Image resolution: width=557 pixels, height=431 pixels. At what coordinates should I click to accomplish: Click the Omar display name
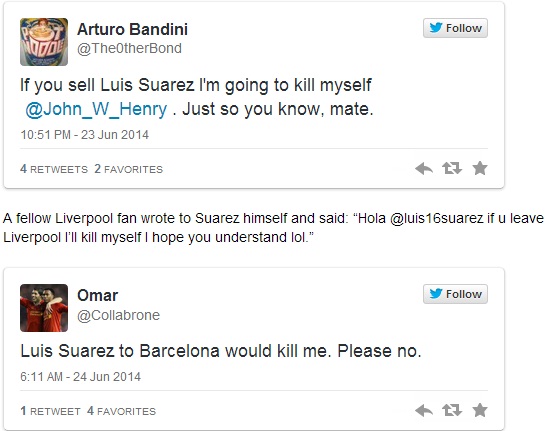[x=98, y=295]
